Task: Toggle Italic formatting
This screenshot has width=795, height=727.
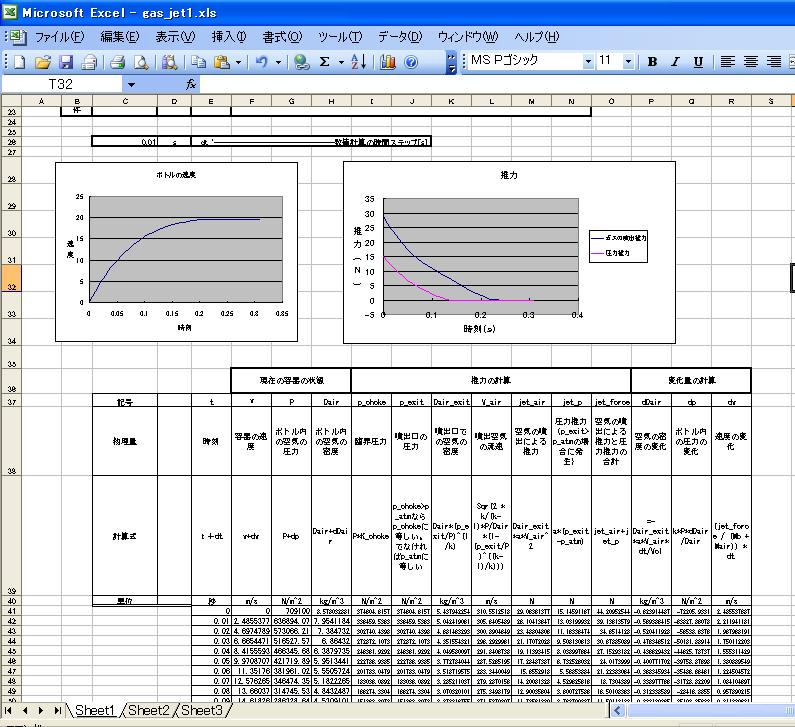Action: [x=675, y=62]
